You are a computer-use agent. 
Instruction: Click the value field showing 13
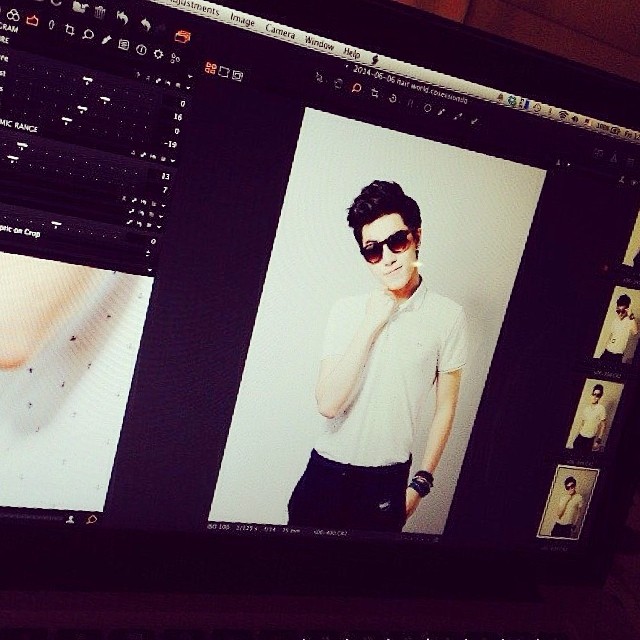point(165,176)
